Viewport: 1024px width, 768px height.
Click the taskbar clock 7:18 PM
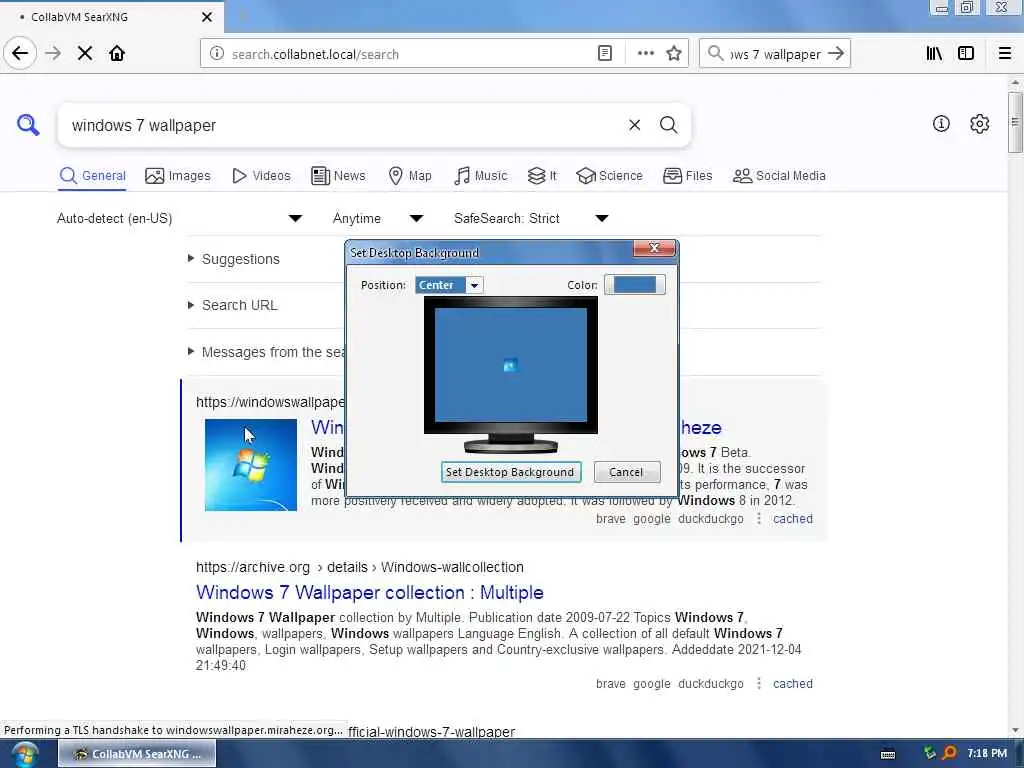click(x=987, y=753)
